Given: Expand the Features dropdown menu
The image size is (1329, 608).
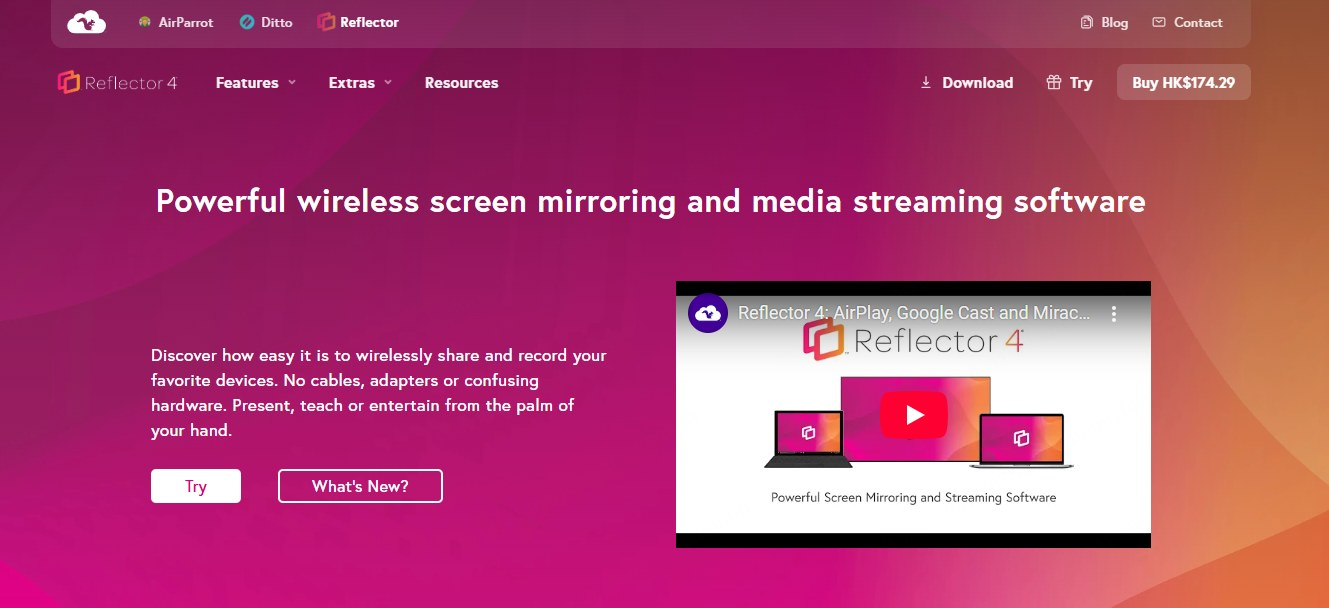Looking at the screenshot, I should tap(256, 83).
